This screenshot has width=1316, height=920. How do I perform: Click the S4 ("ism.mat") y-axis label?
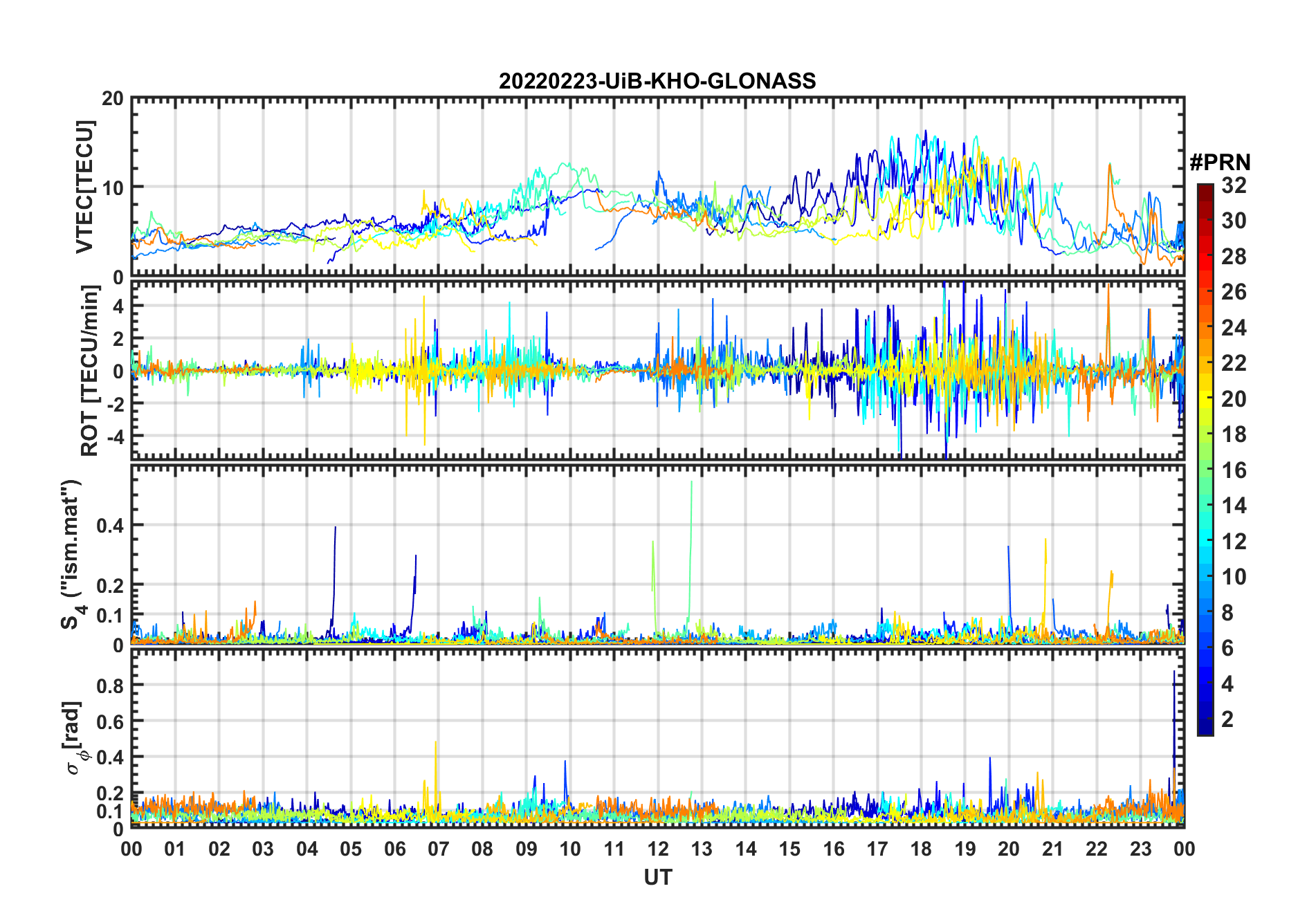click(72, 555)
